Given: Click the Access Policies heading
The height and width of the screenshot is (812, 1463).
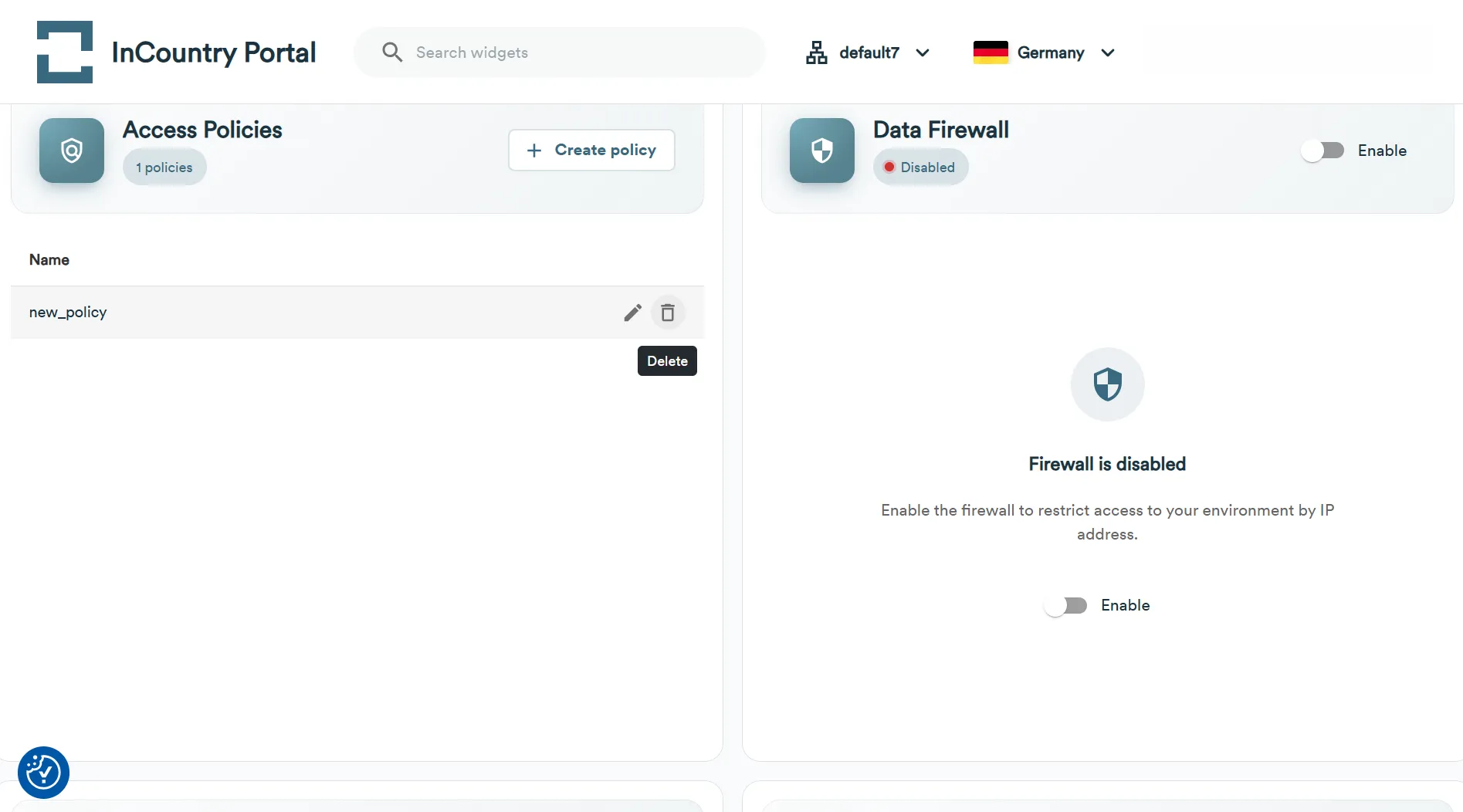Looking at the screenshot, I should pos(202,130).
